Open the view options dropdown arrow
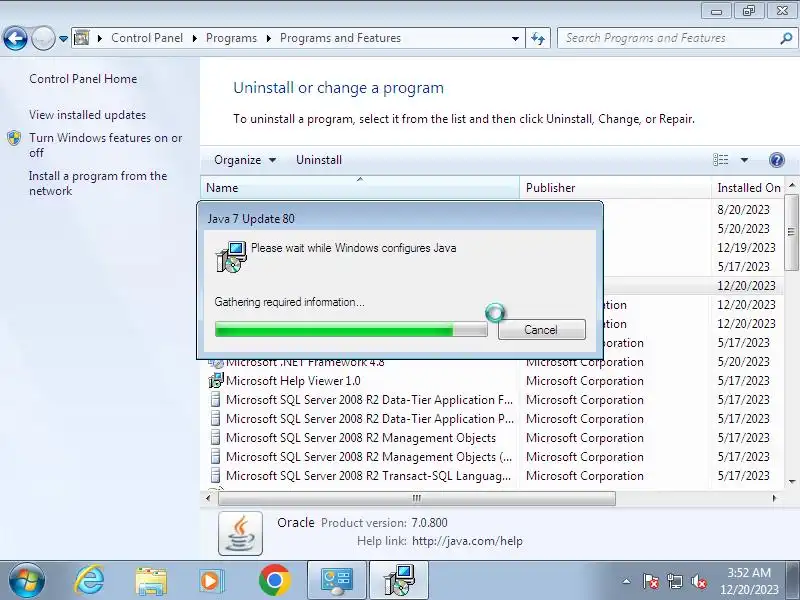 tap(744, 160)
